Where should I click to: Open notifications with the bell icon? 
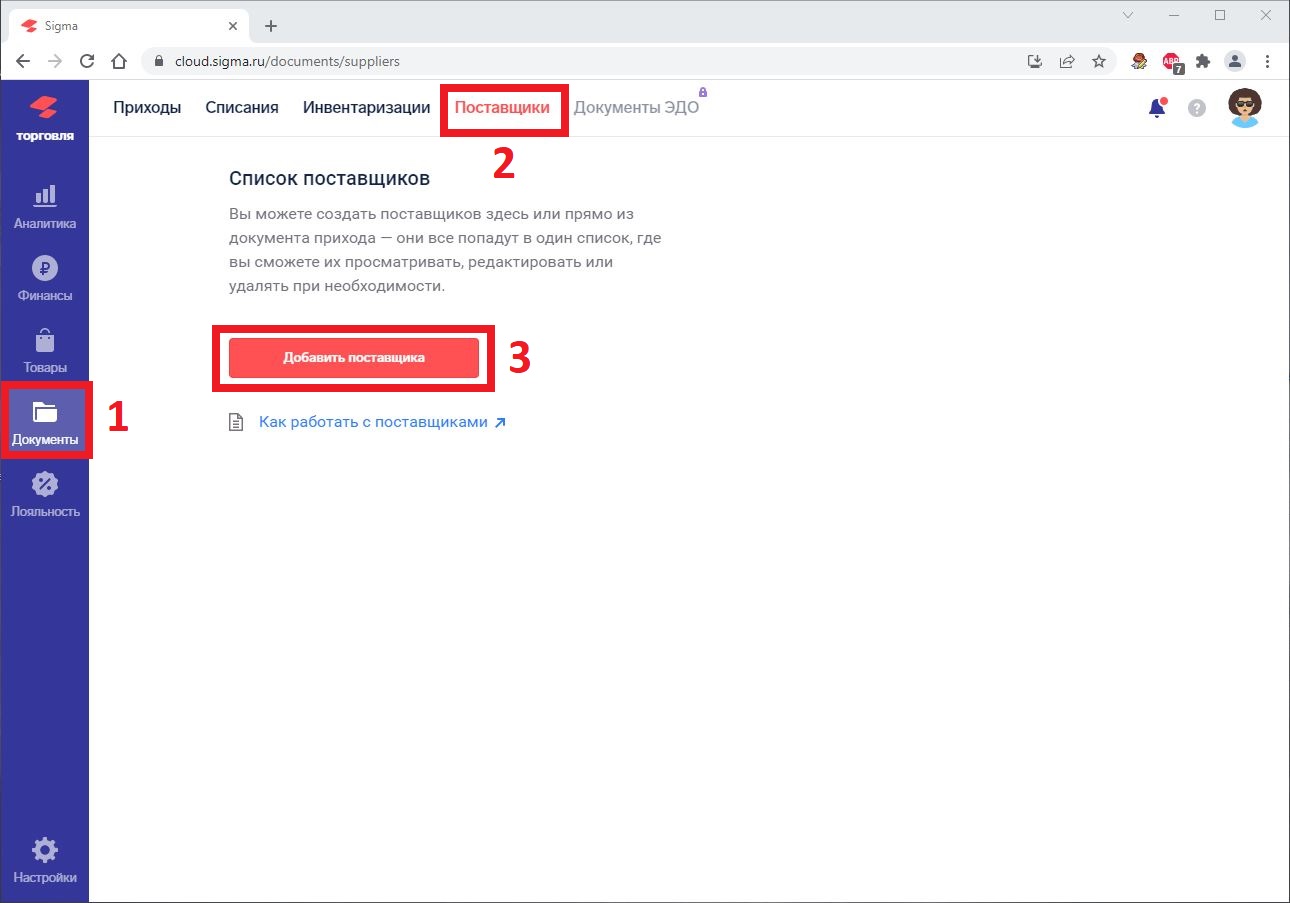[x=1156, y=107]
